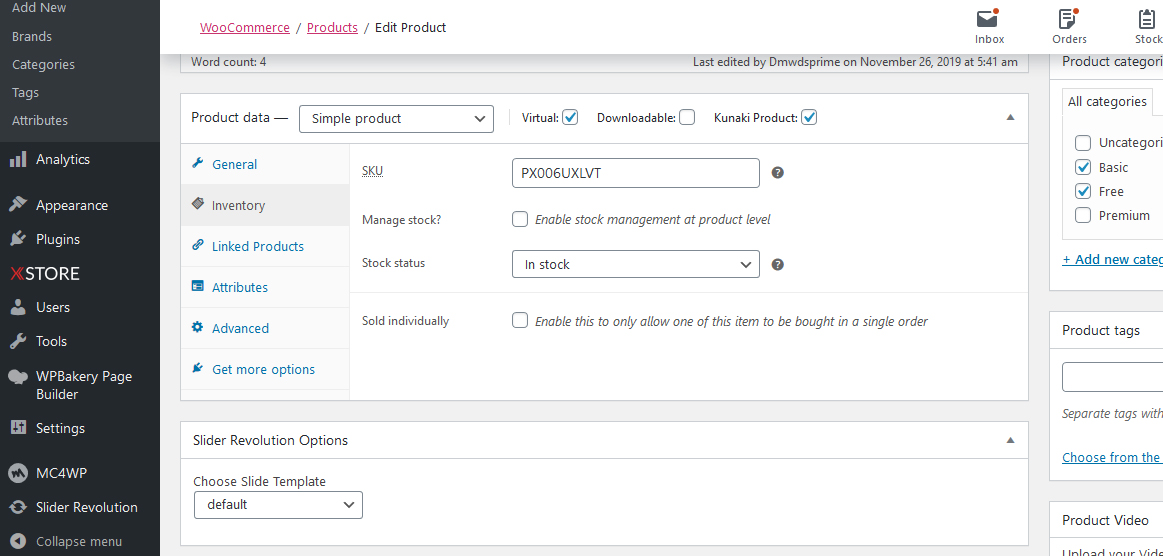
Task: Open the Simple product type dropdown
Action: [396, 119]
